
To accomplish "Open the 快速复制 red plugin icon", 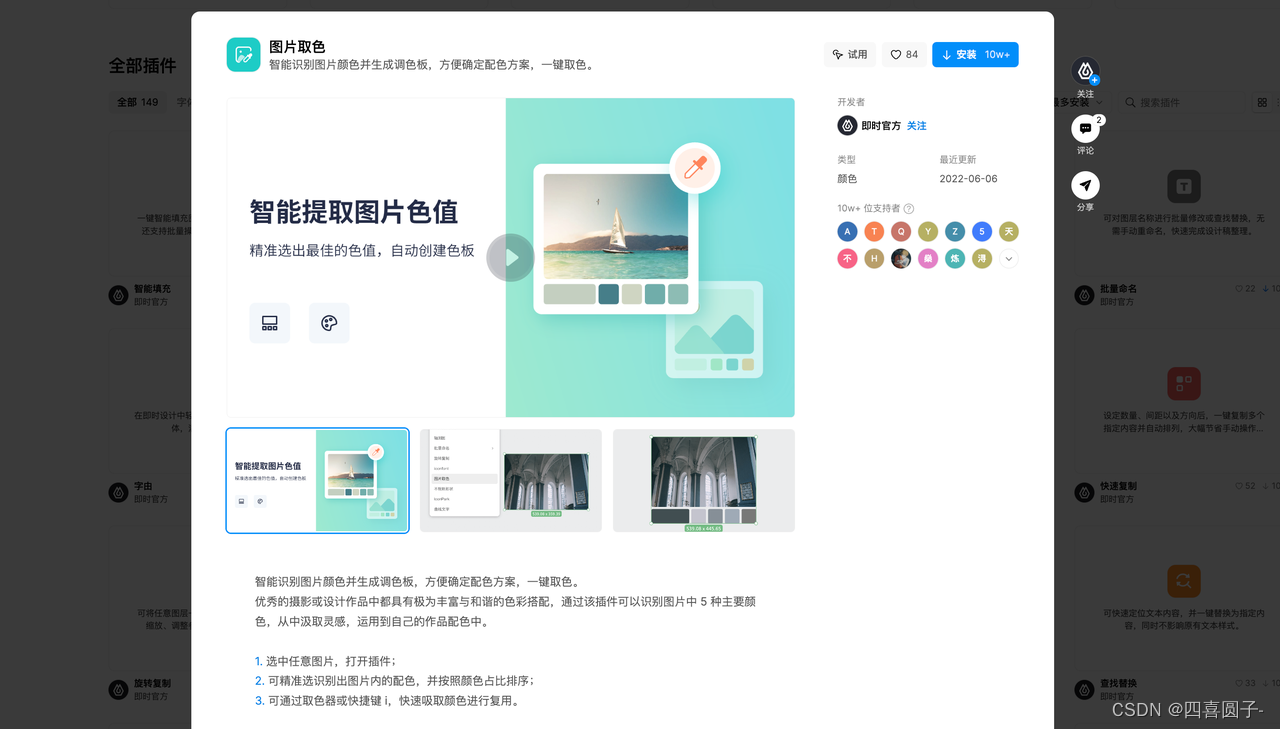I will click(x=1184, y=383).
